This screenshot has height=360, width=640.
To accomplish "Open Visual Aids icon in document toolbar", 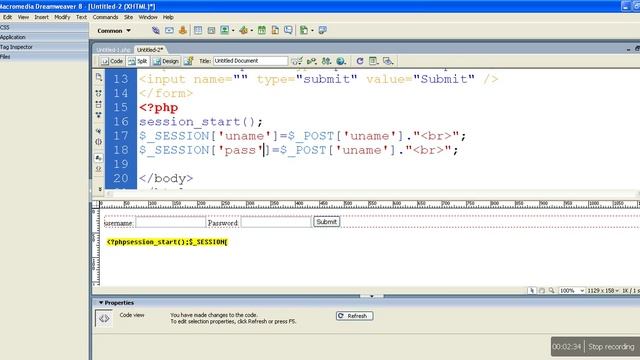I will click(388, 61).
